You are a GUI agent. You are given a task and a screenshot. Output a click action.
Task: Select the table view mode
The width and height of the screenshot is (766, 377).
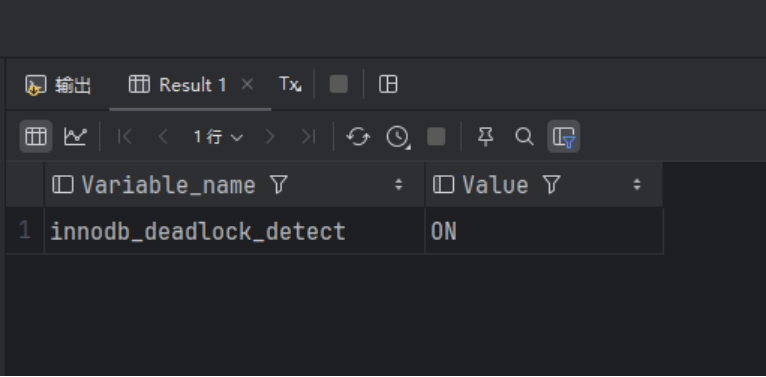[x=36, y=136]
